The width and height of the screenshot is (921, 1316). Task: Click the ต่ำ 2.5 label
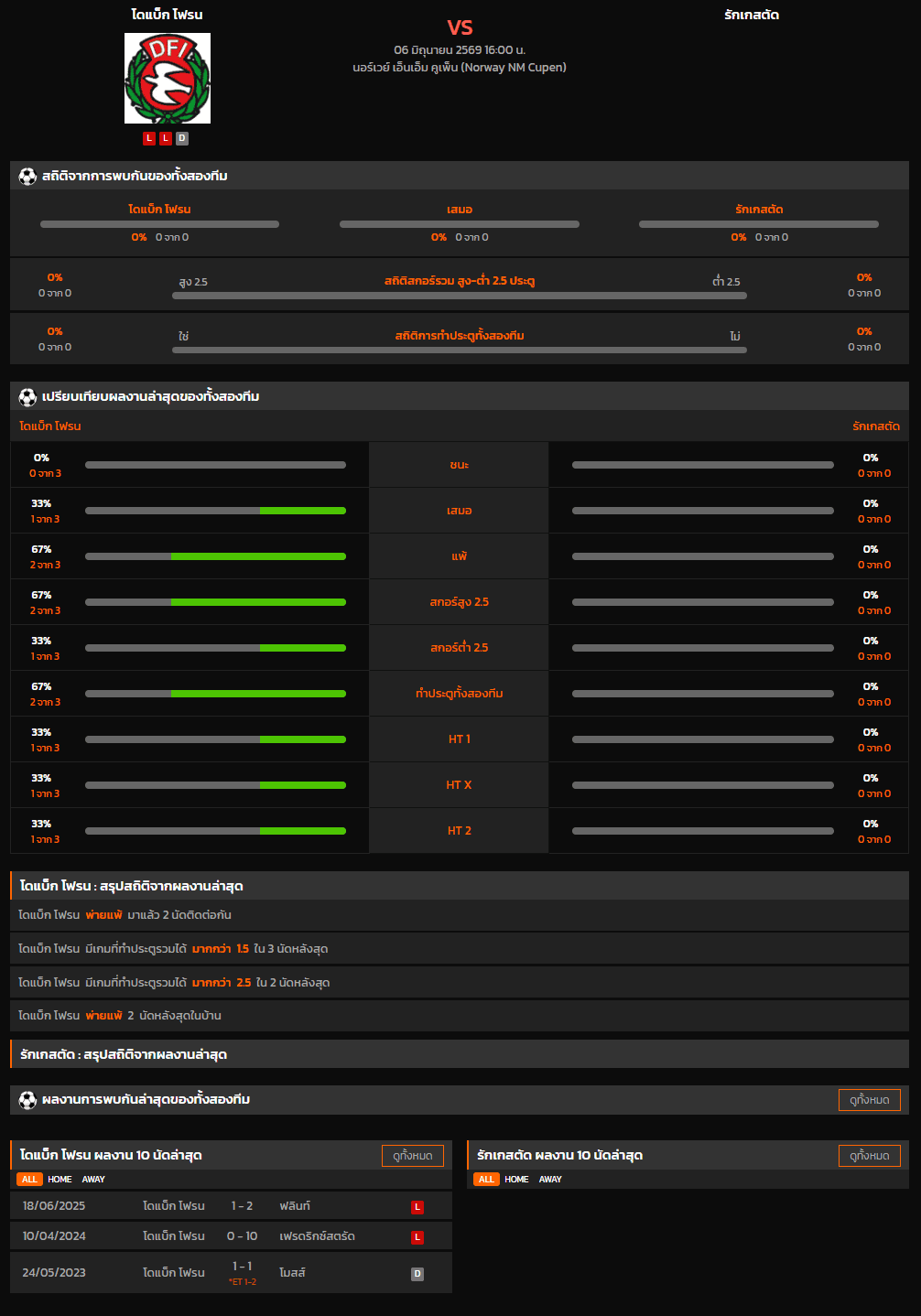click(x=726, y=282)
